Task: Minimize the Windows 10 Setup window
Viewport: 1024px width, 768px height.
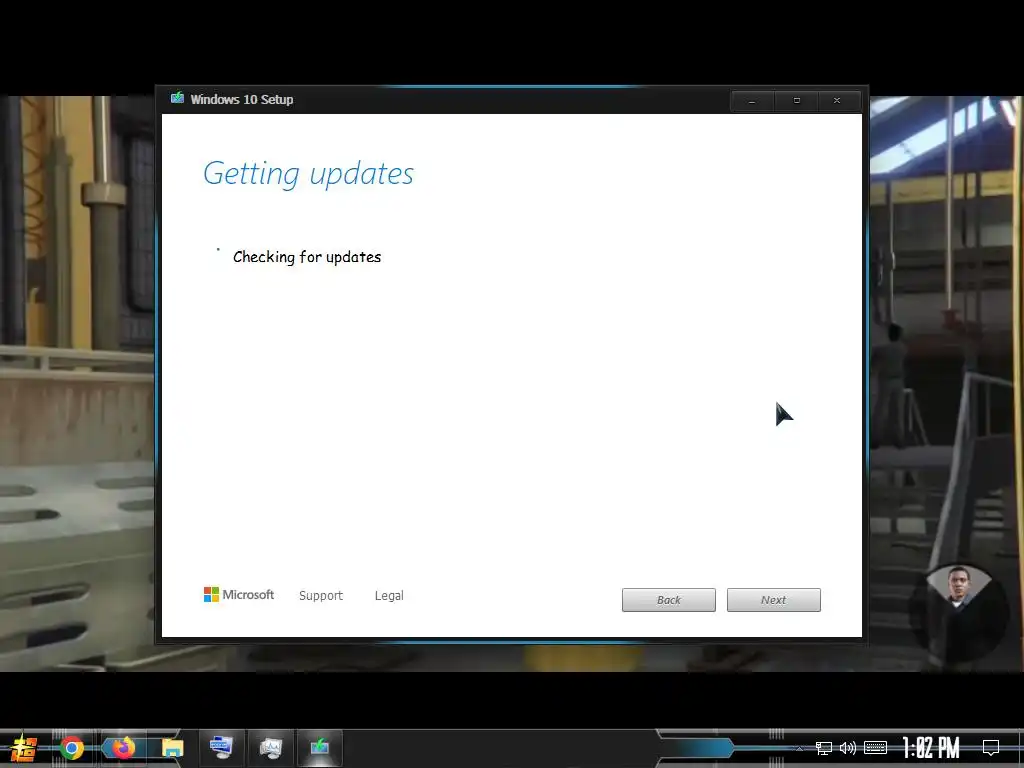Action: click(752, 101)
